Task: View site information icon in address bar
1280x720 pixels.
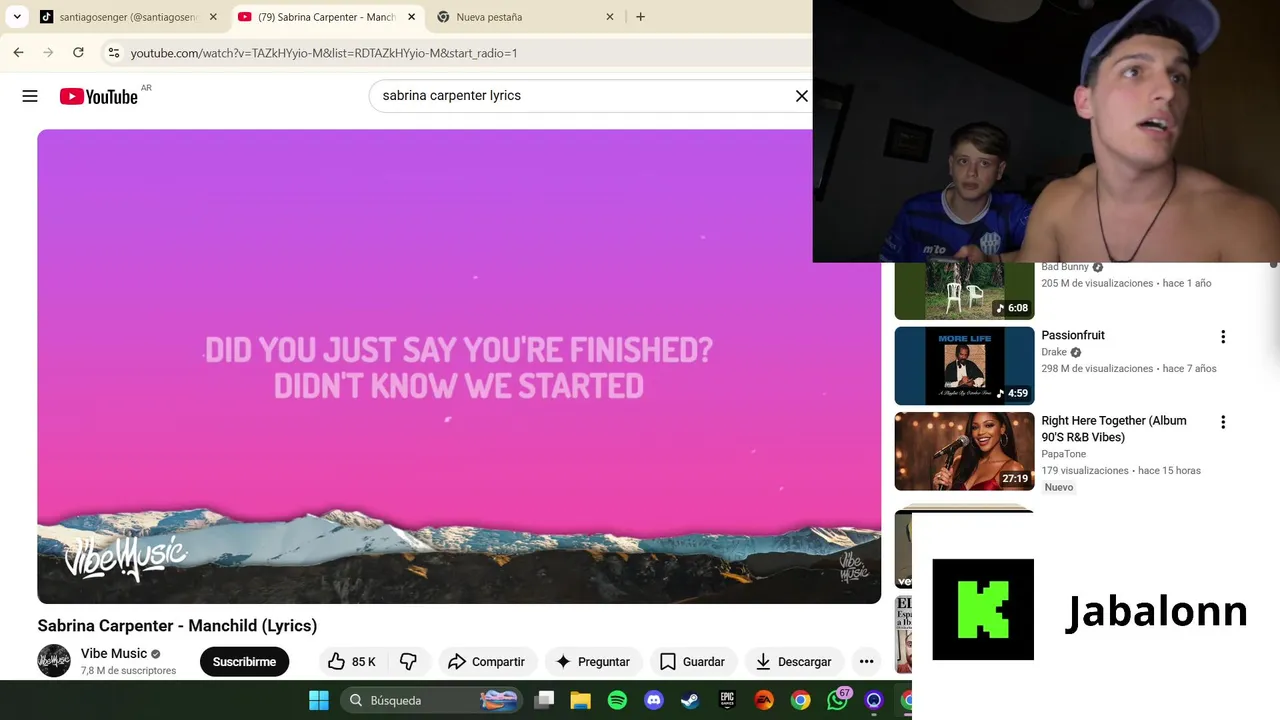Action: [x=114, y=52]
